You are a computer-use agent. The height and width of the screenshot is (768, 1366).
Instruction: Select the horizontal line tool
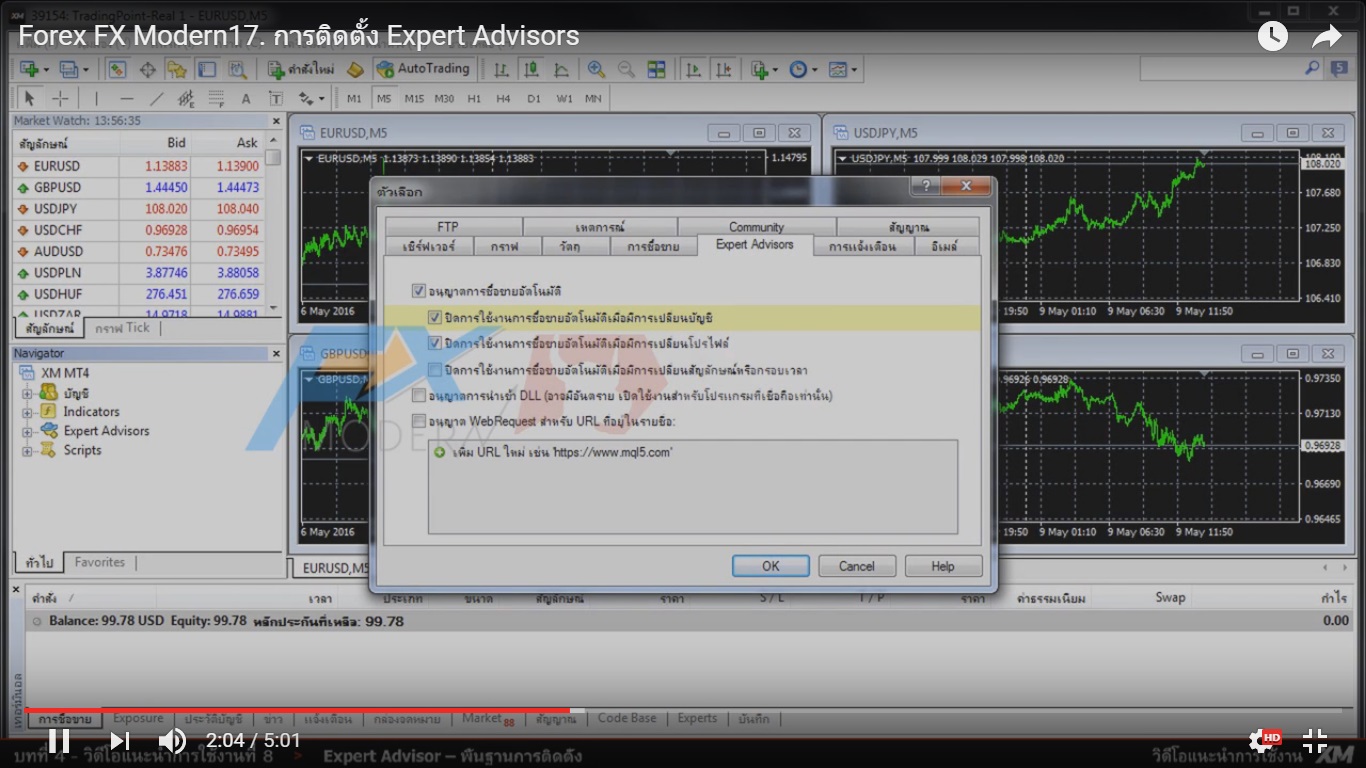pos(126,98)
